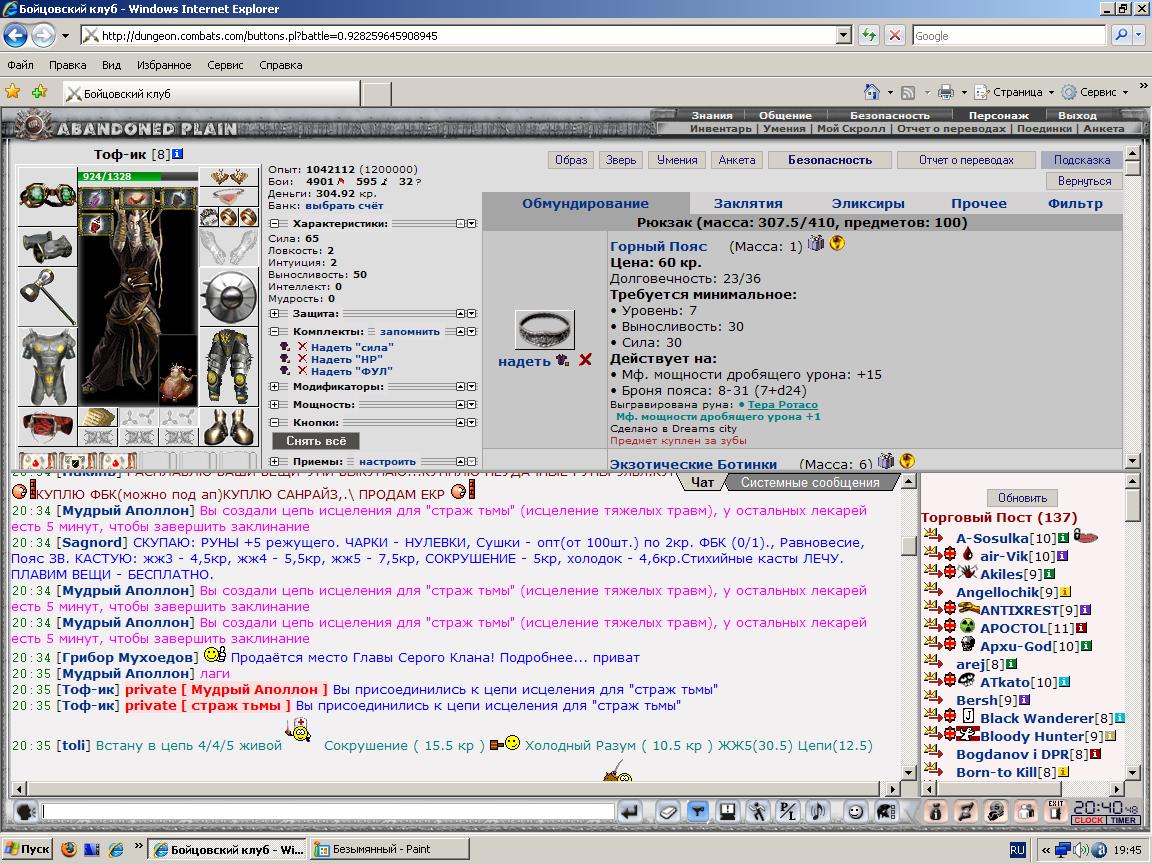The height and width of the screenshot is (864, 1152).
Task: Click the equipped round shield slot
Action: pos(228,297)
